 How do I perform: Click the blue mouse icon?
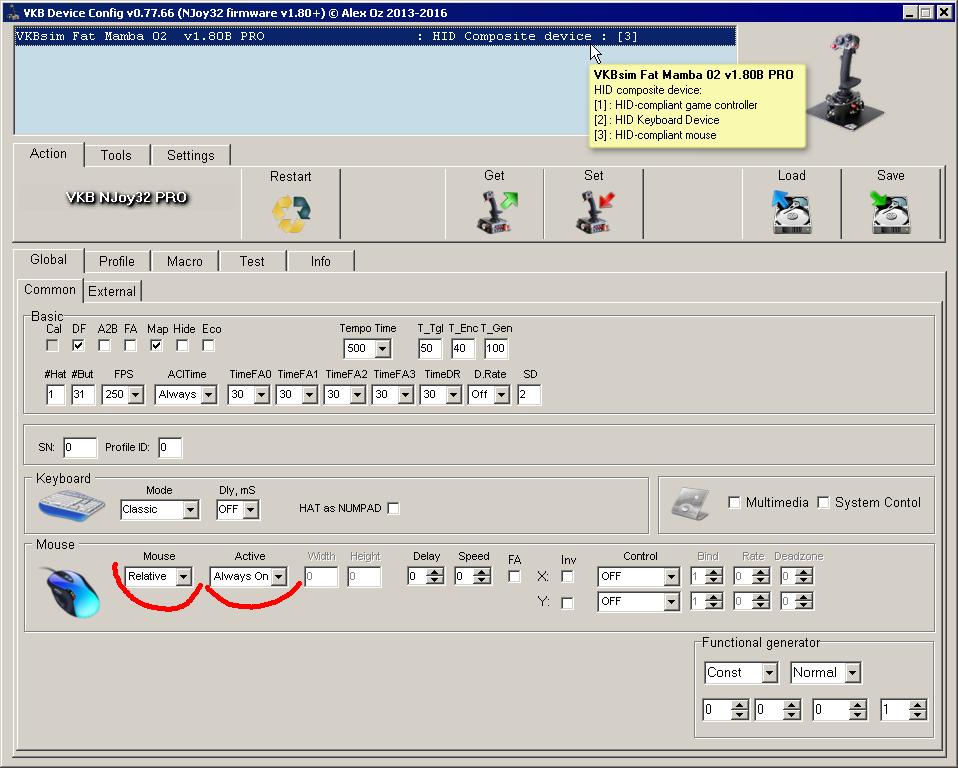[72, 592]
